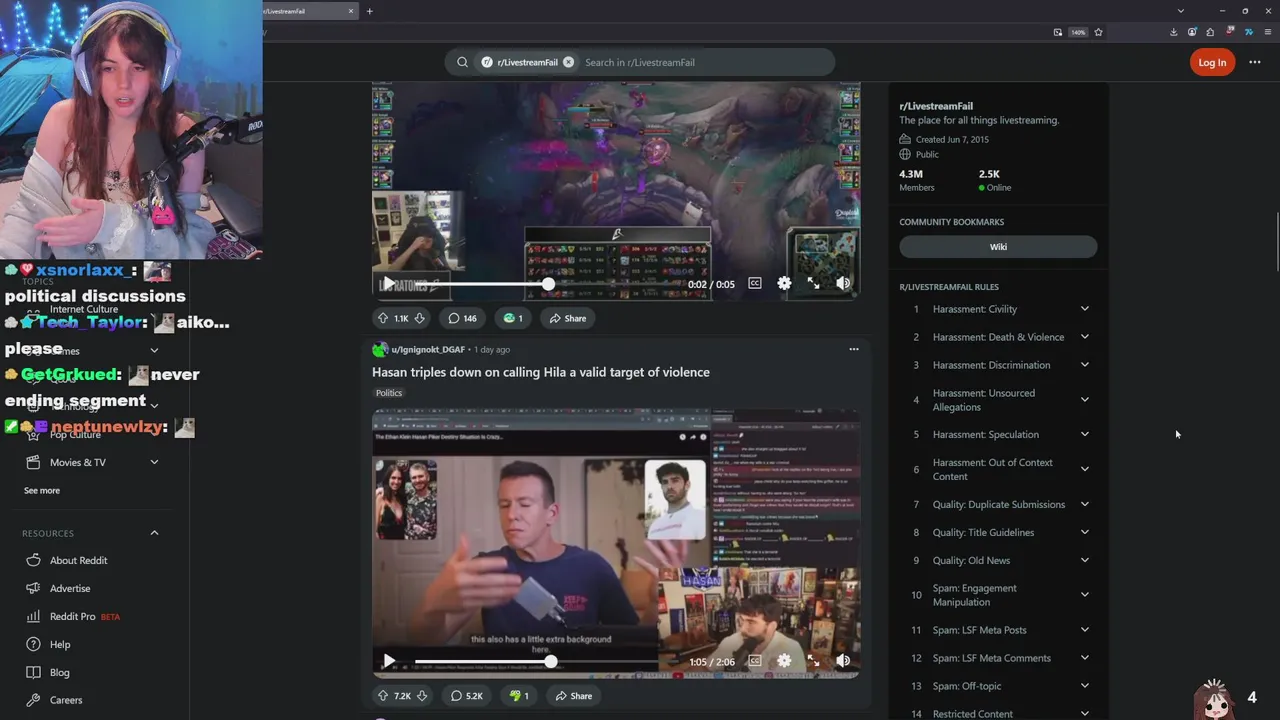The image size is (1280, 720).
Task: Open Blog in sidebar resources
Action: coord(60,673)
